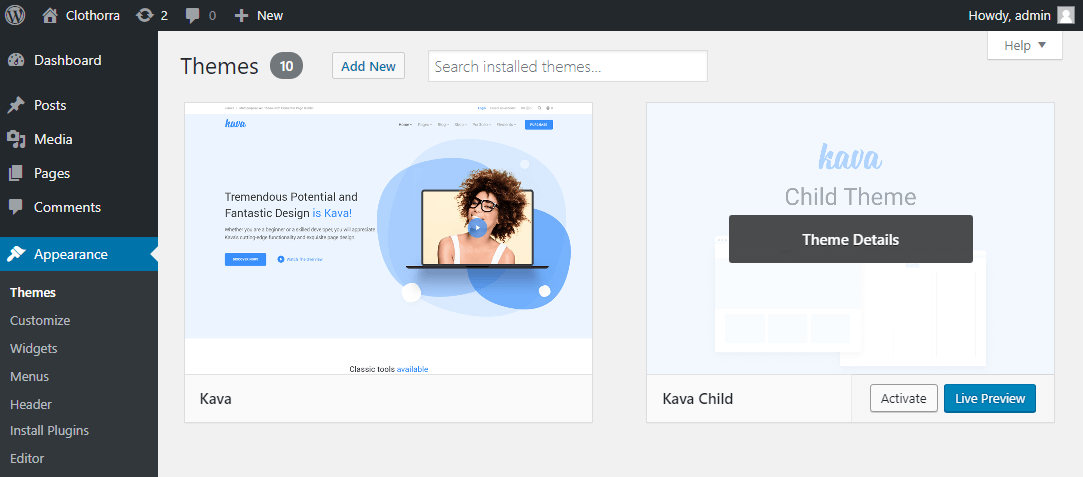Screen dimensions: 1083x477
Task: Click the admin avatar picture
Action: (x=1065, y=15)
